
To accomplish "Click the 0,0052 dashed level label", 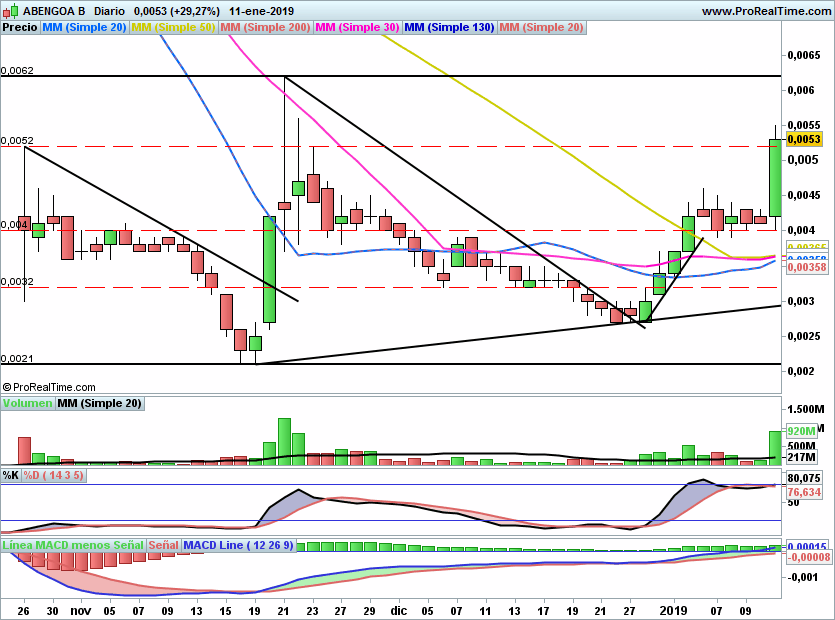I will pos(17,141).
